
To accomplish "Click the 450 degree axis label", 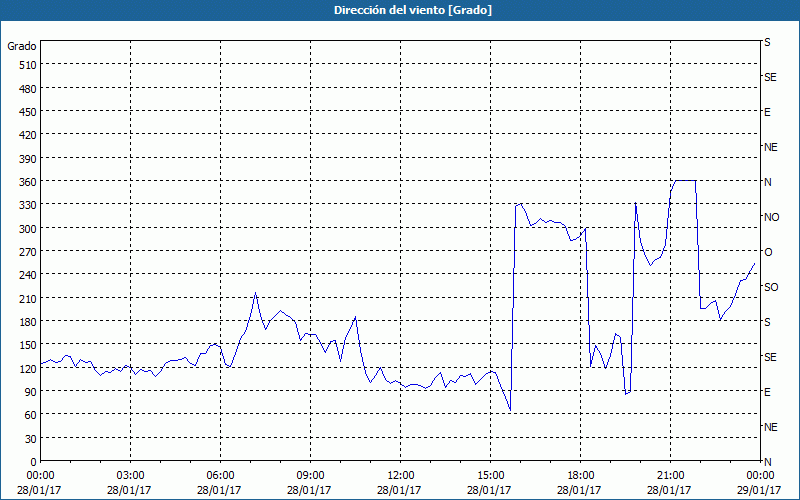I will [x=28, y=112].
